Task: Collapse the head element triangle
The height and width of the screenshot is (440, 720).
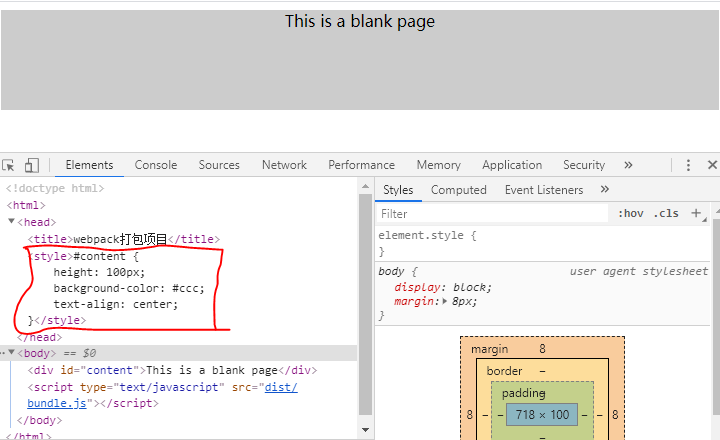Action: 11,221
